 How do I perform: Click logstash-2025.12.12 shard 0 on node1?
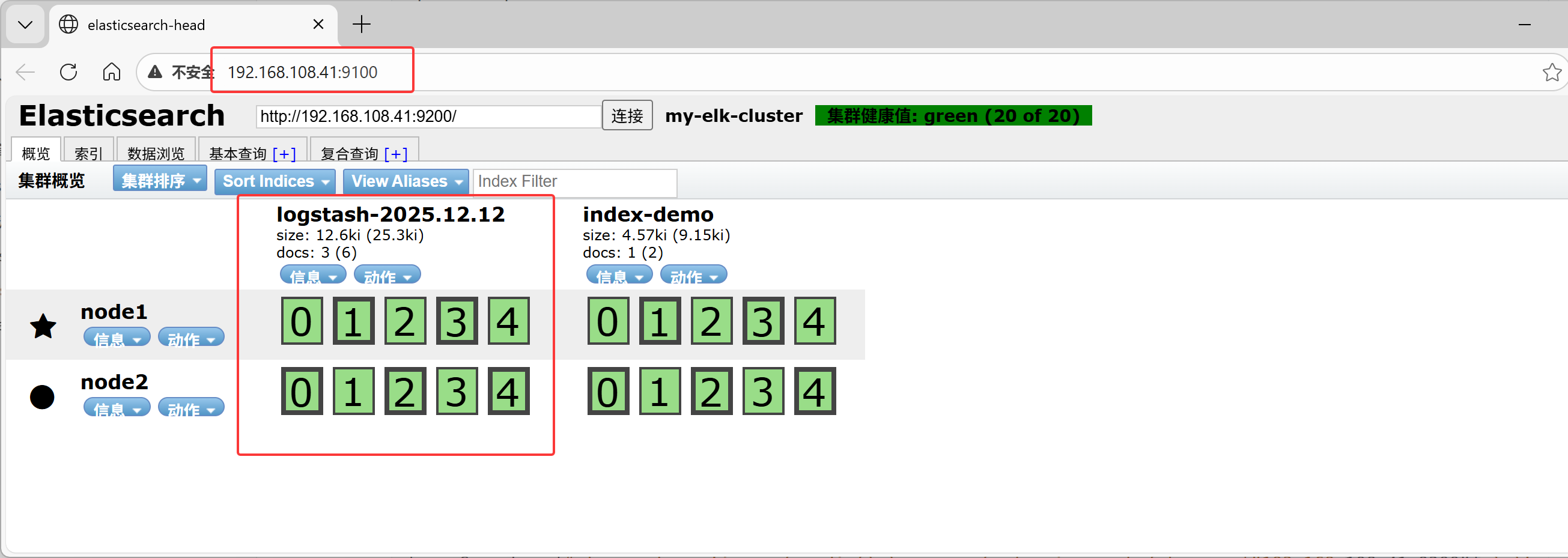pos(302,321)
